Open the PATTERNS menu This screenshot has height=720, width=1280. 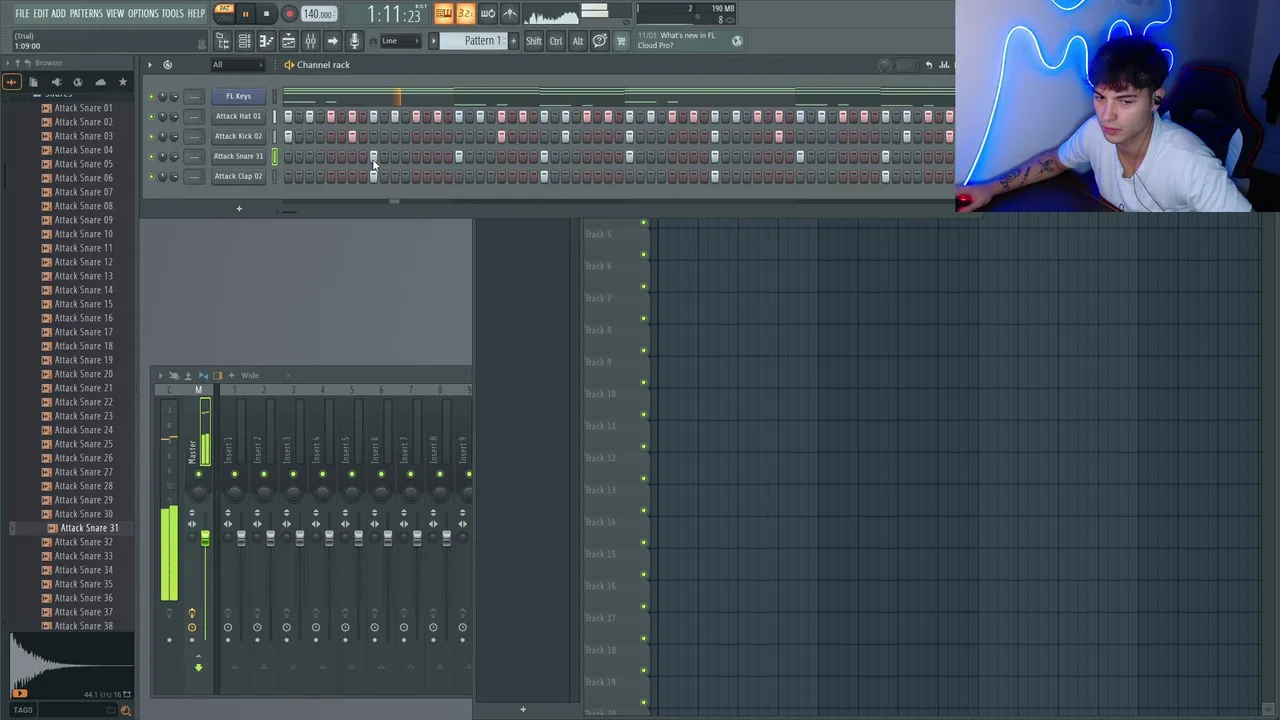(x=86, y=14)
